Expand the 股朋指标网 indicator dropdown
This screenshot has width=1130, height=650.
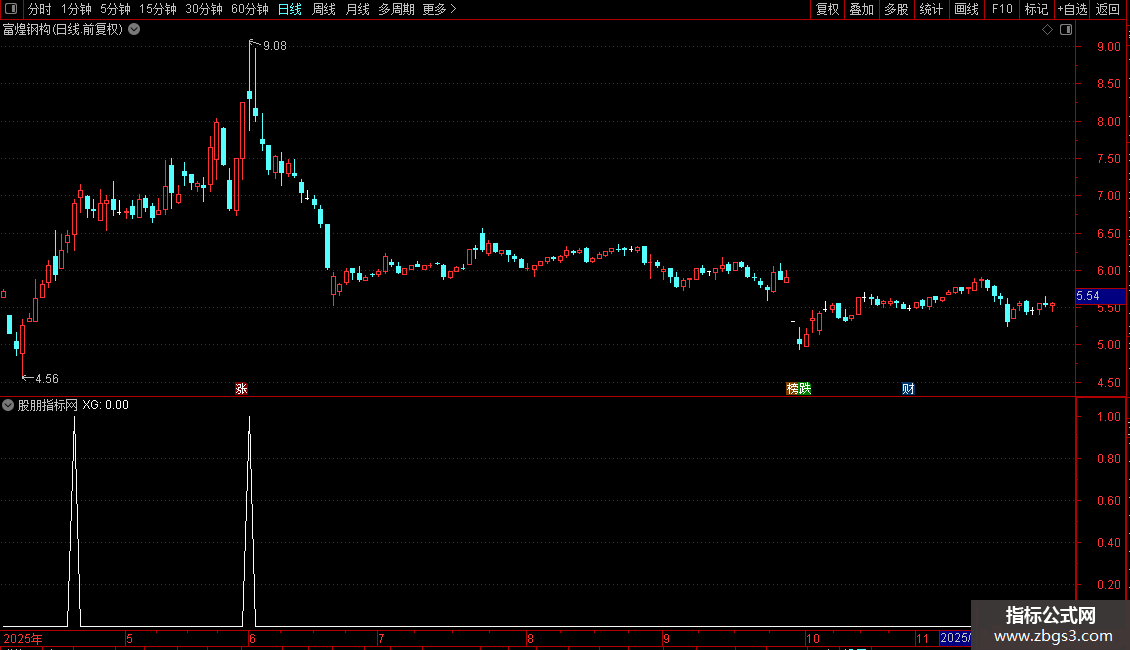[8, 405]
